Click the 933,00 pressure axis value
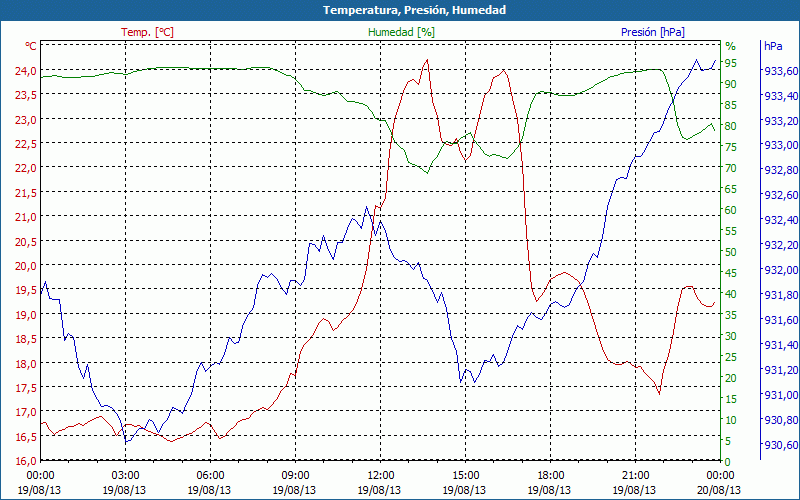Screen dimensions: 800x500 (781, 145)
